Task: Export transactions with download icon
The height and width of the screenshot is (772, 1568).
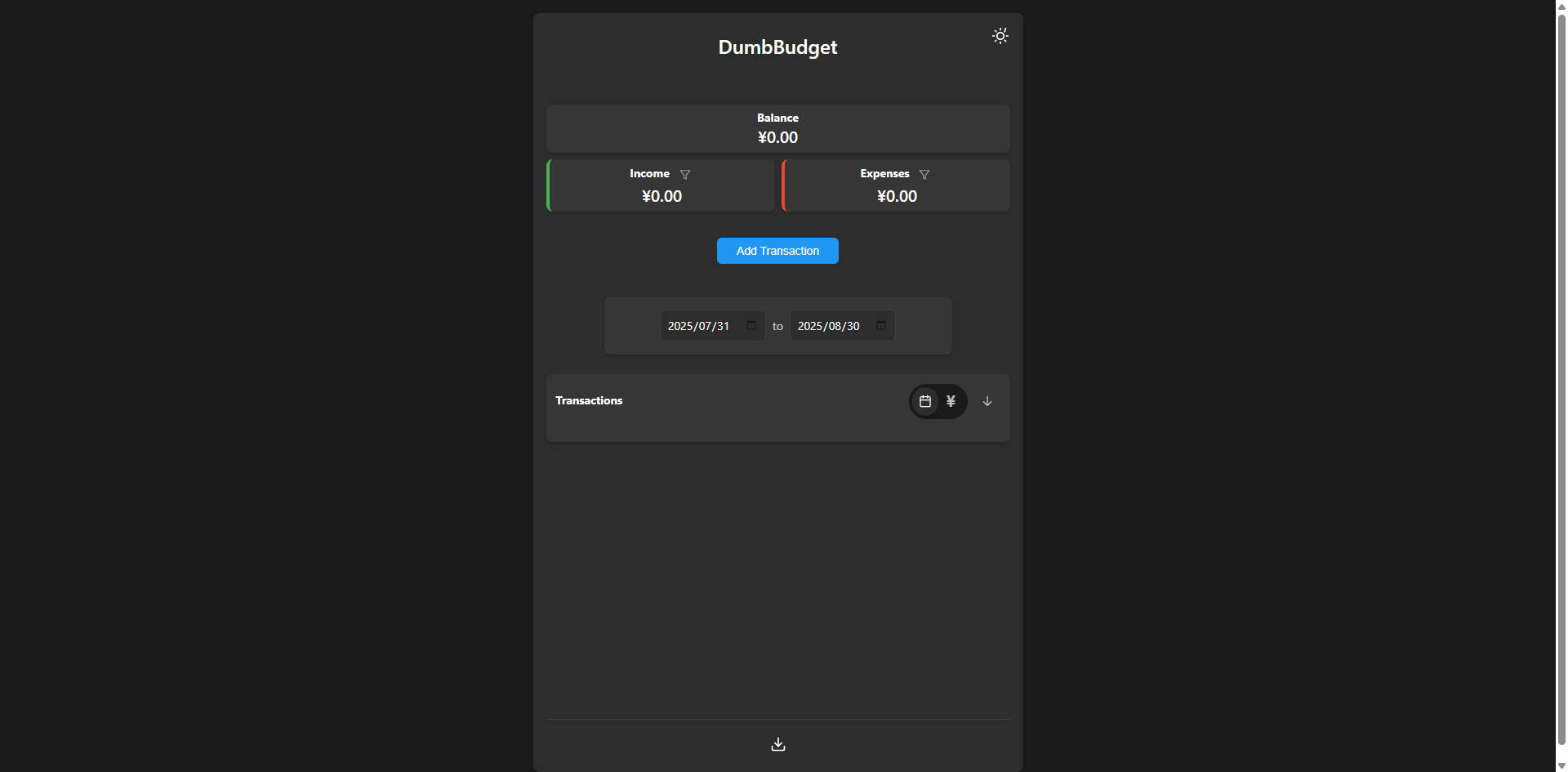Action: 778,744
